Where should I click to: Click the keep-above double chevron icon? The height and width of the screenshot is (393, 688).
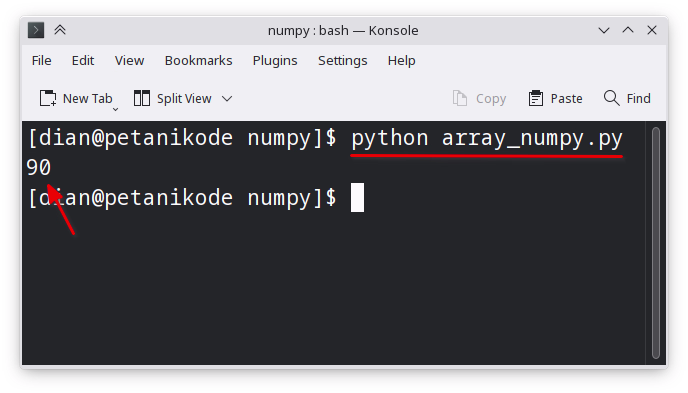pos(60,30)
